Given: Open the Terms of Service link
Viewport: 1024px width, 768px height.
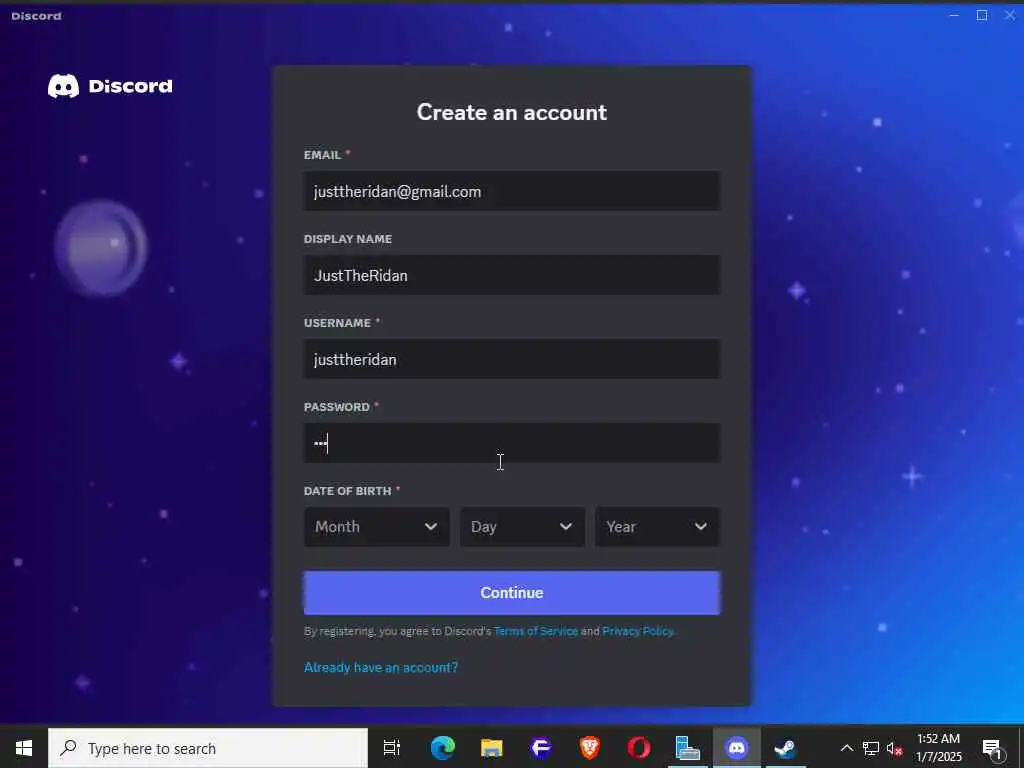Looking at the screenshot, I should [x=536, y=631].
